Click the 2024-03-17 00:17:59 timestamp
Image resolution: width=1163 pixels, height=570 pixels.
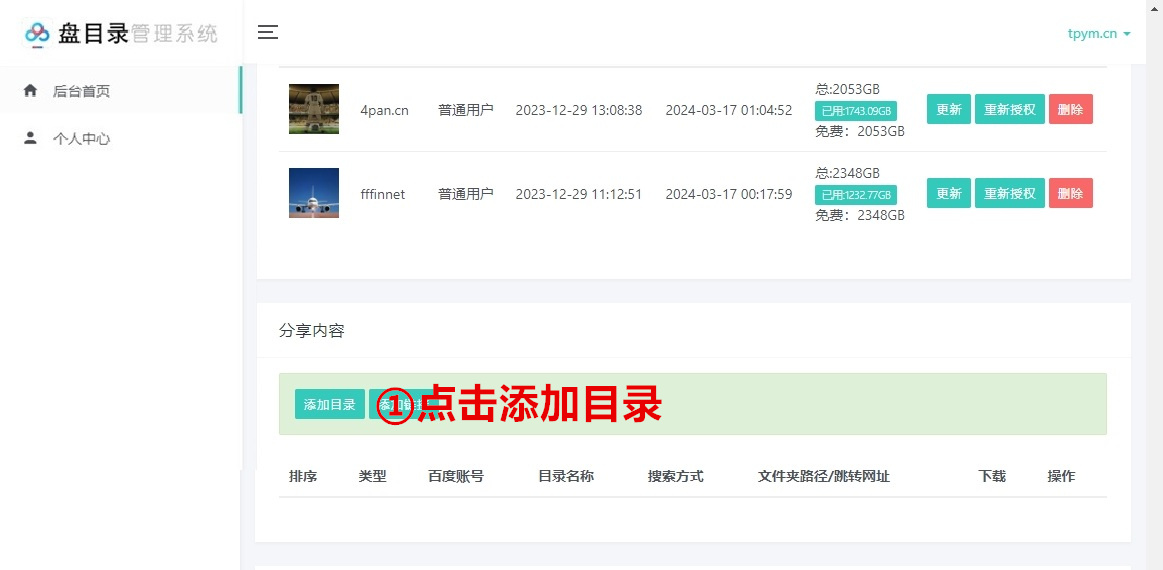click(x=728, y=194)
